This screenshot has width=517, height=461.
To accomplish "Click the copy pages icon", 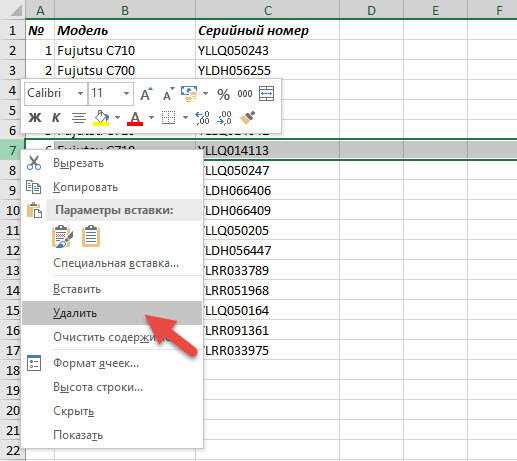I will point(34,187).
